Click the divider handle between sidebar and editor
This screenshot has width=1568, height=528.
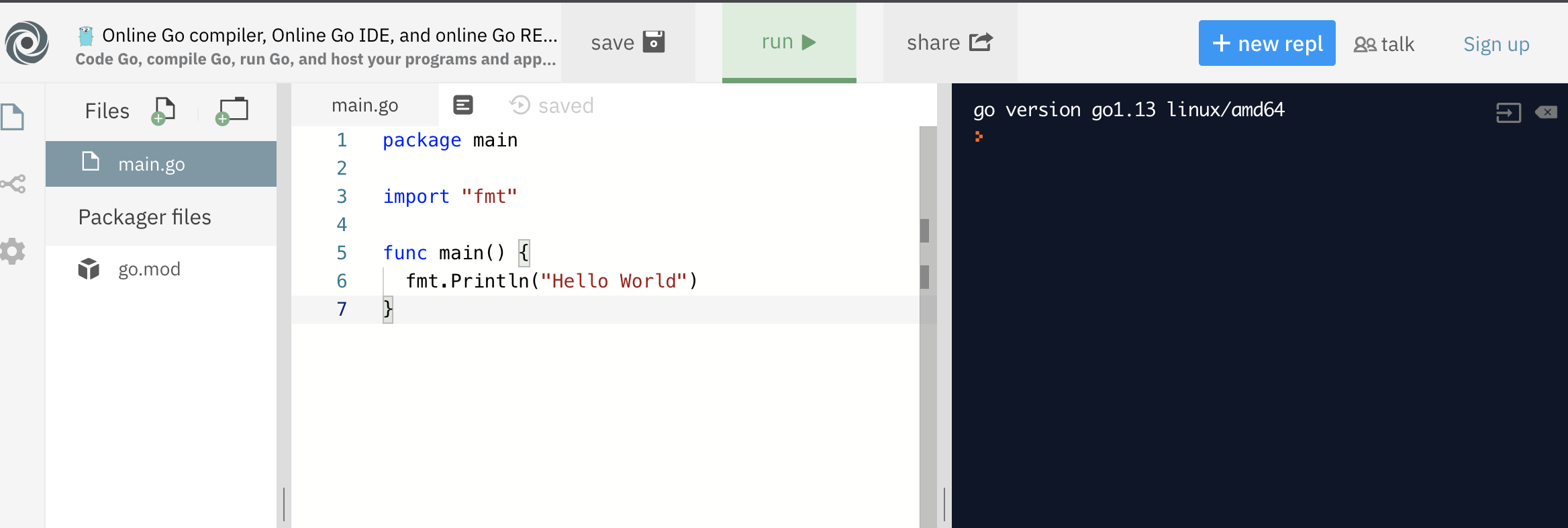point(284,504)
